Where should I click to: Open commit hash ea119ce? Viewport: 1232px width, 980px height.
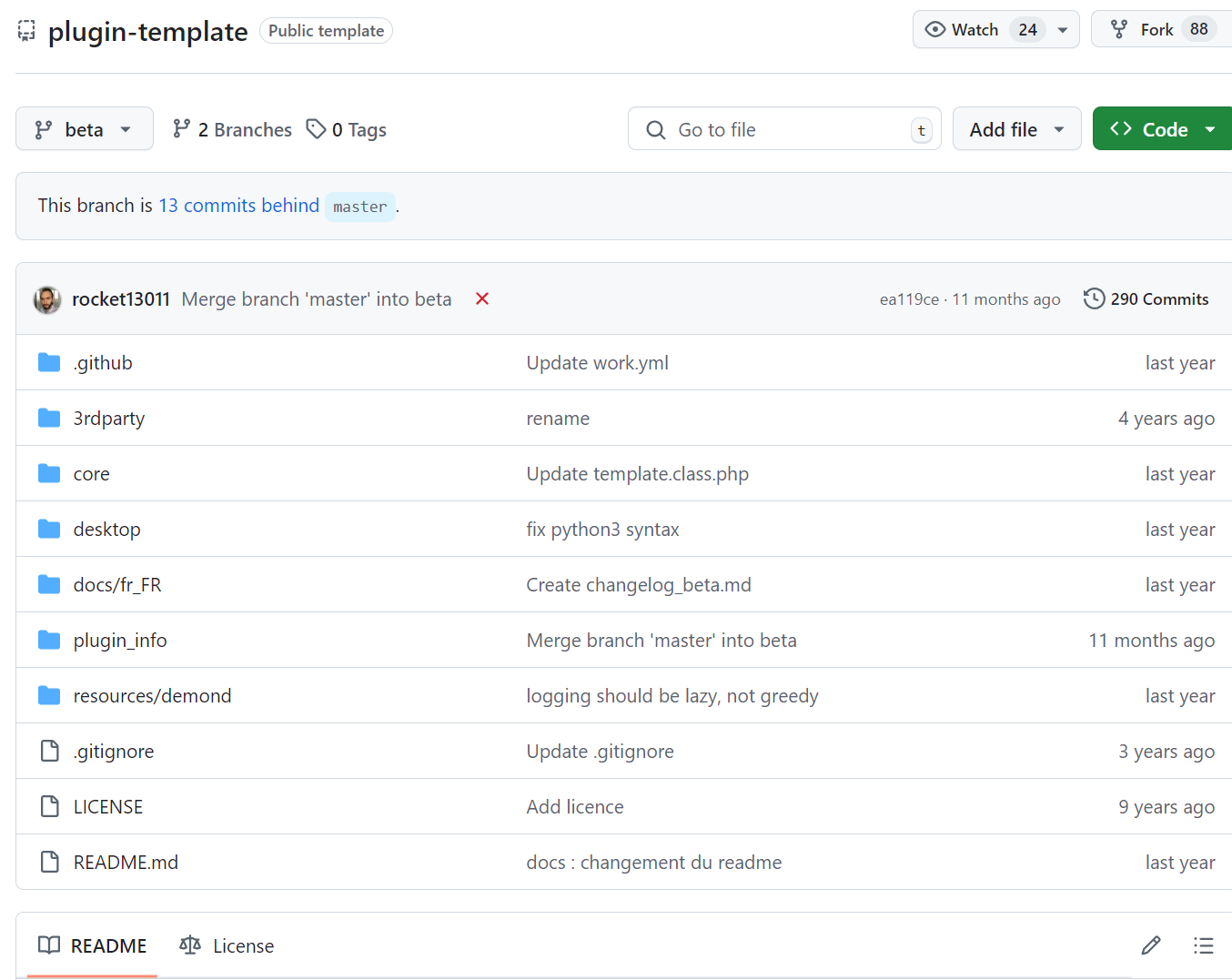[909, 299]
